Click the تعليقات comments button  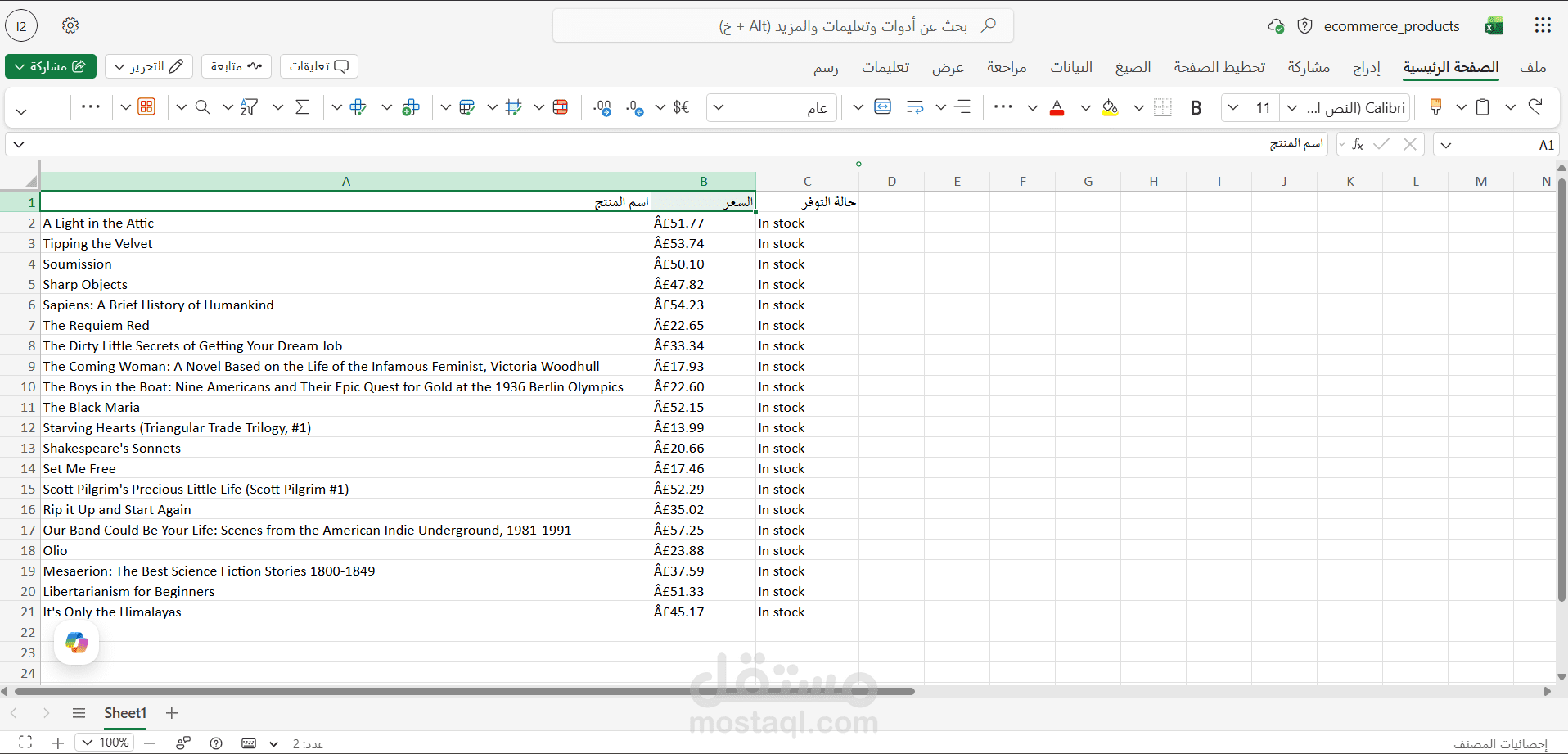pos(319,66)
